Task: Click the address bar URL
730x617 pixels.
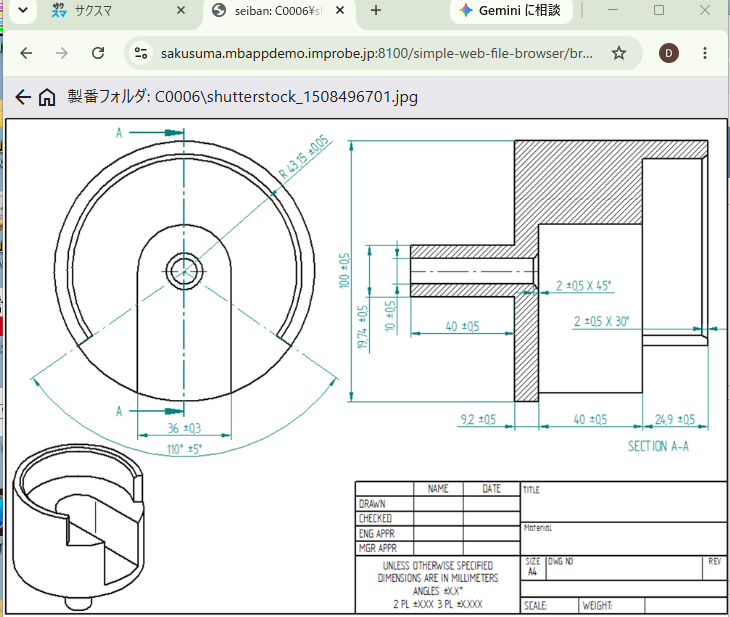Action: [x=376, y=54]
